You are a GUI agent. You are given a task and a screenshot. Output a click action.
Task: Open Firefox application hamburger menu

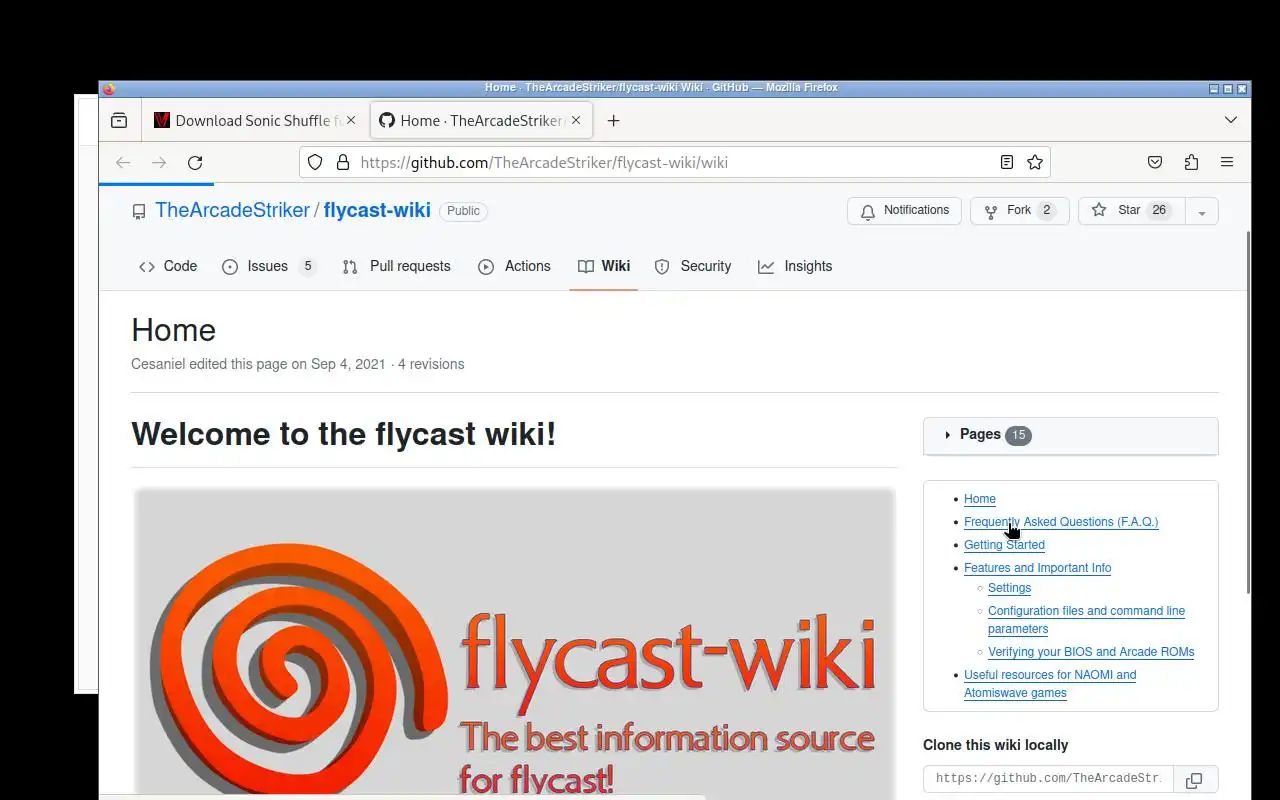(1227, 162)
